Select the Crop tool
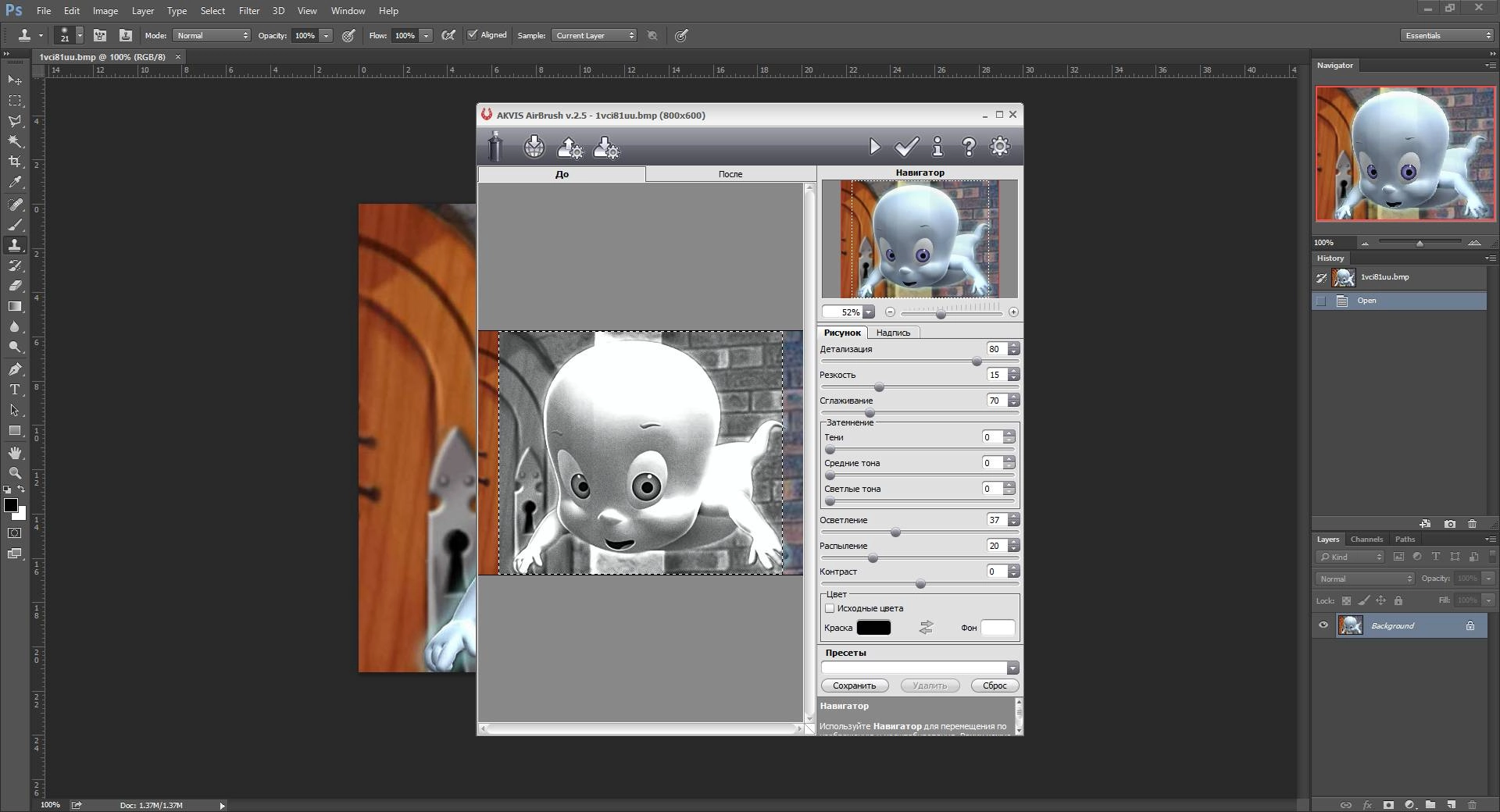1500x812 pixels. [x=15, y=162]
